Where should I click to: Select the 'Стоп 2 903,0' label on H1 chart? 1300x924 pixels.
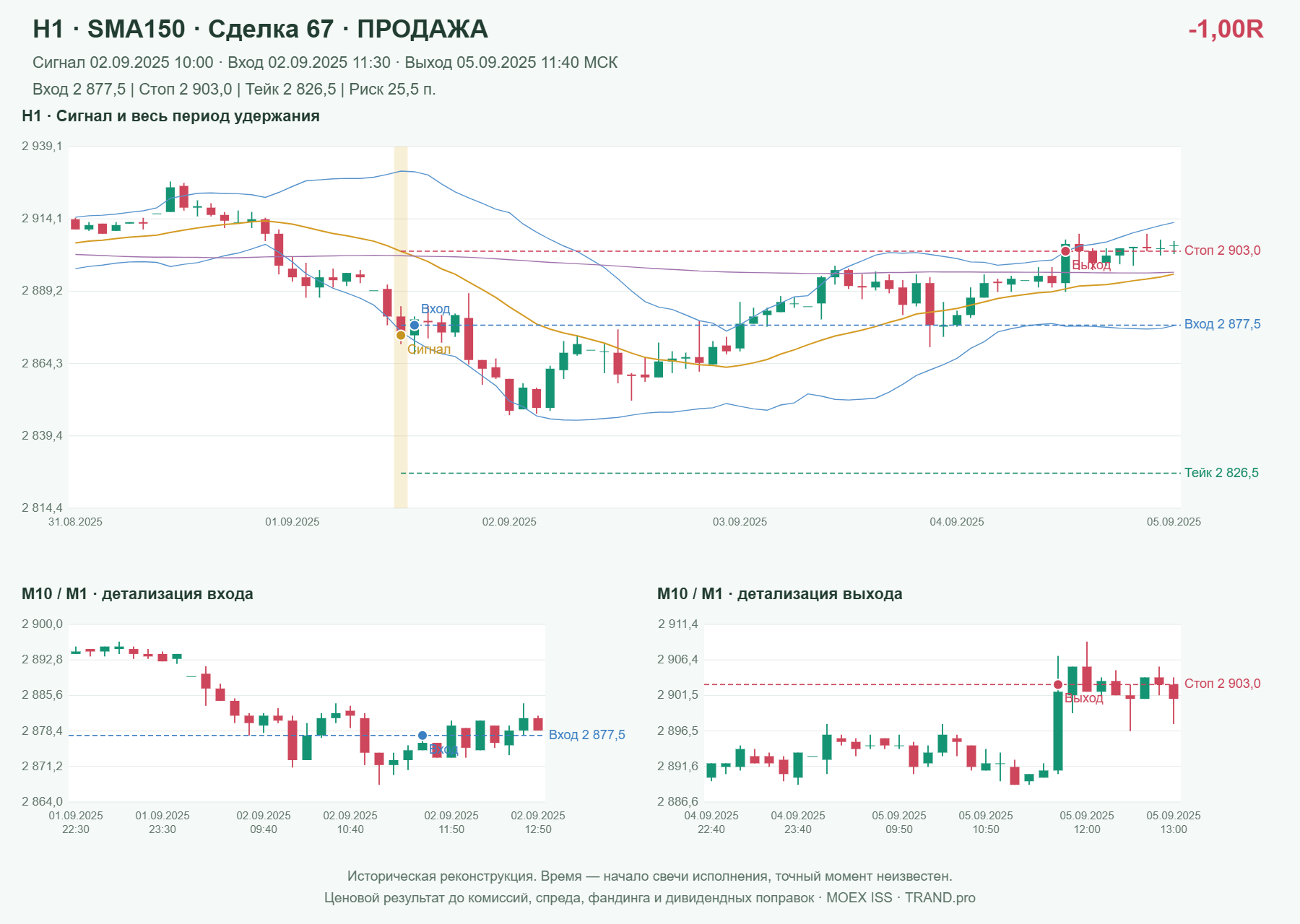pyautogui.click(x=1223, y=250)
